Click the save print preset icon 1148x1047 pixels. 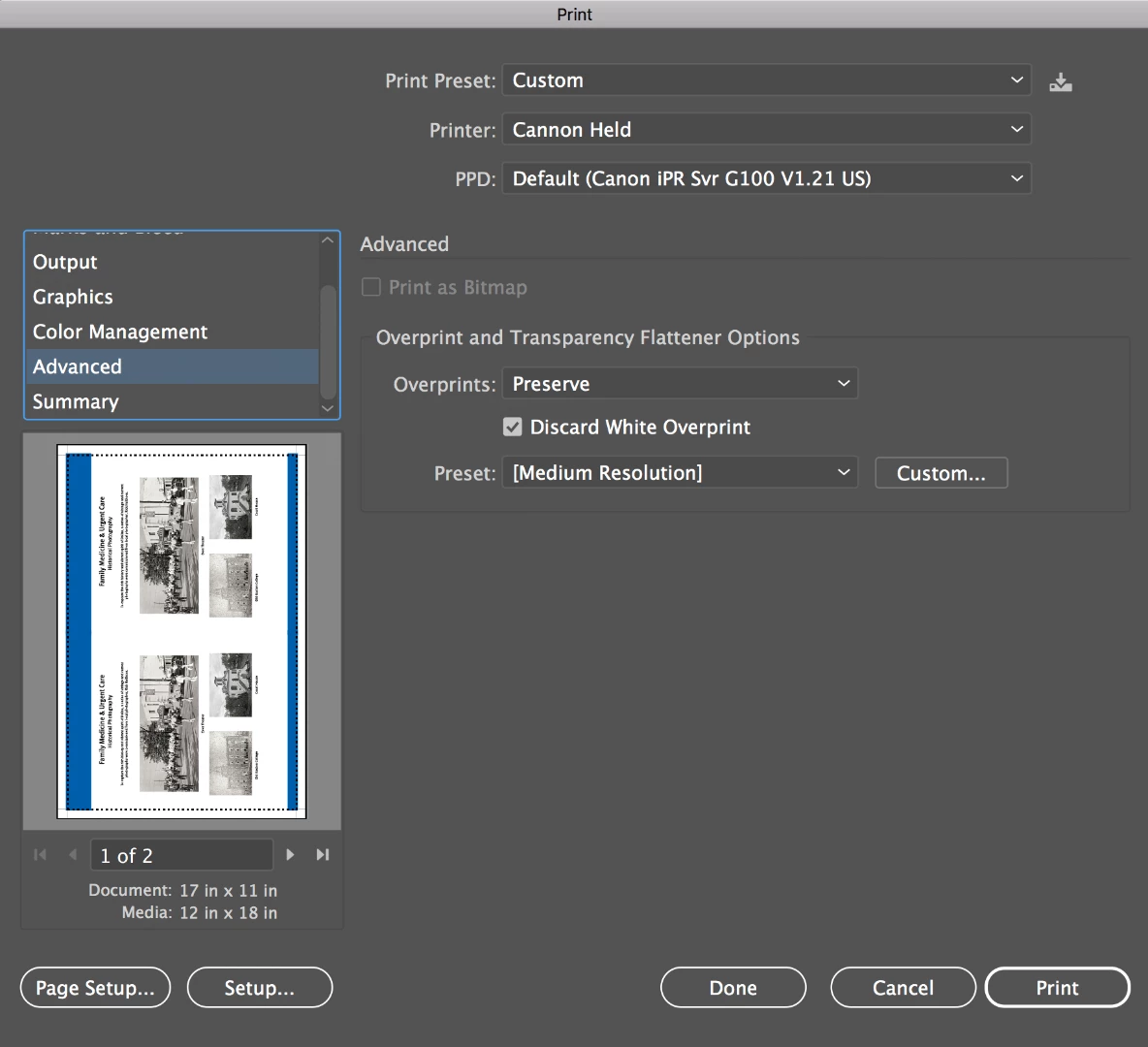(1060, 82)
